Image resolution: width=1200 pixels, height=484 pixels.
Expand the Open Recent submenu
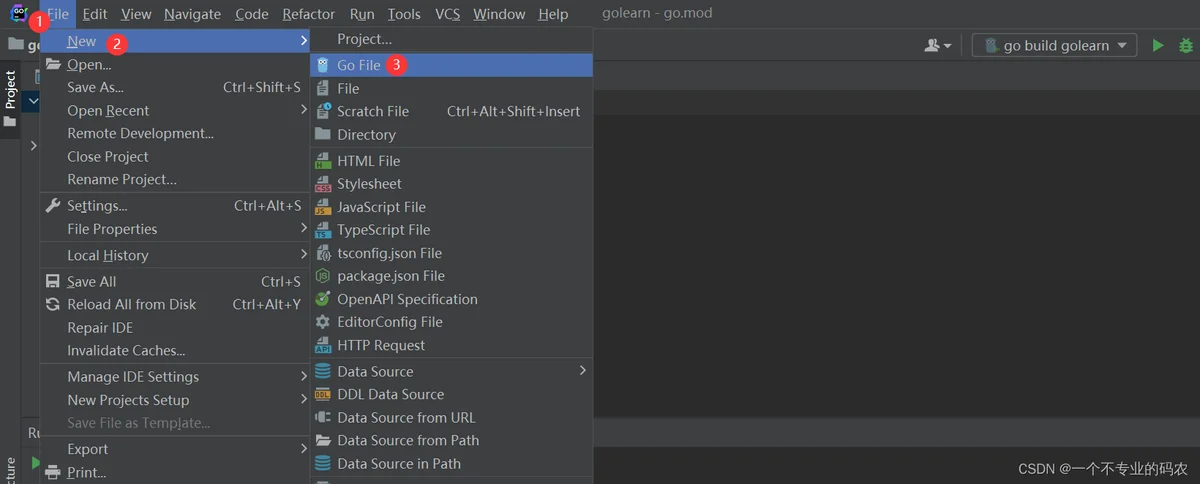point(173,111)
